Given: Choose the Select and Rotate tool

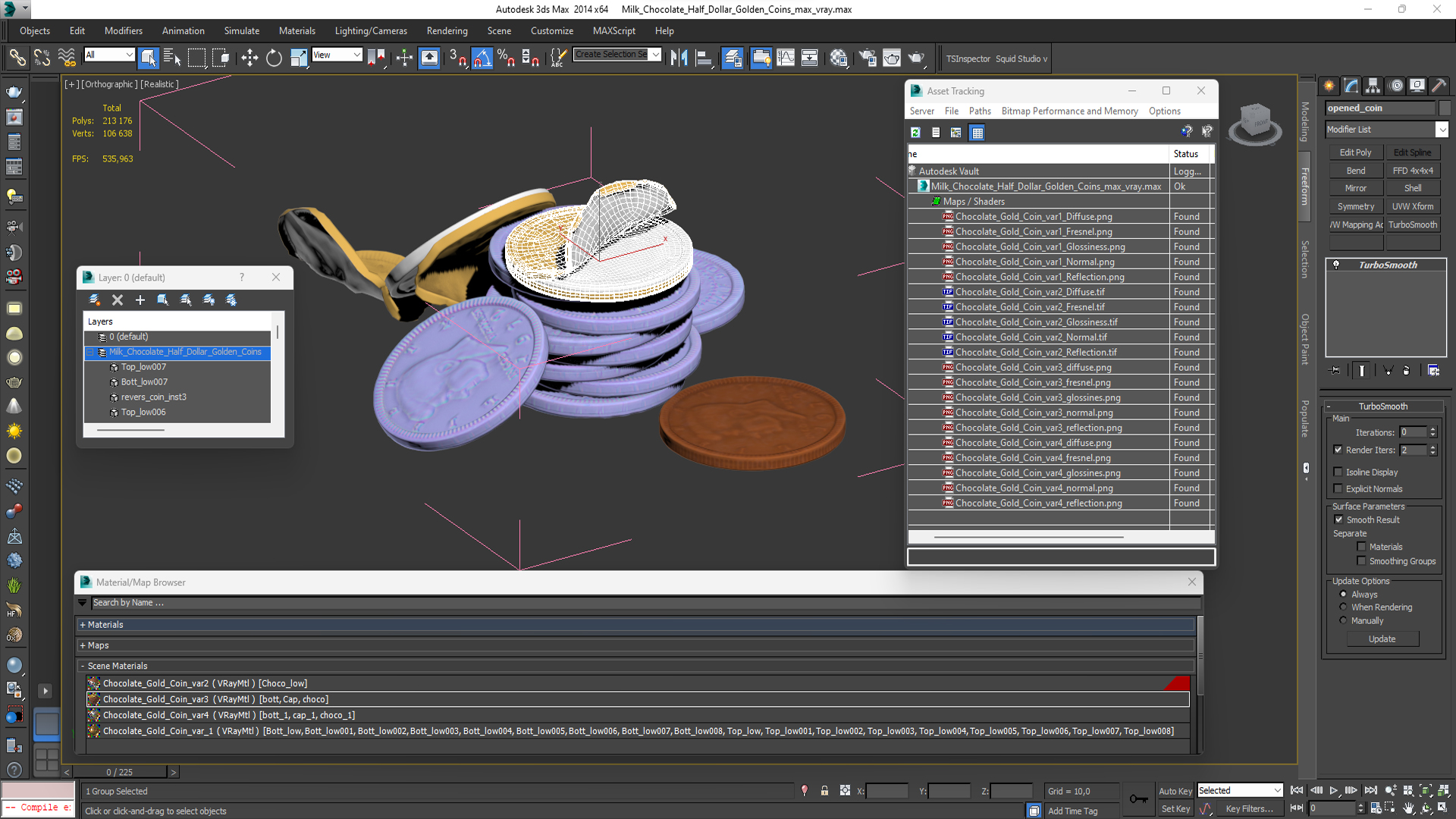Looking at the screenshot, I should (274, 58).
